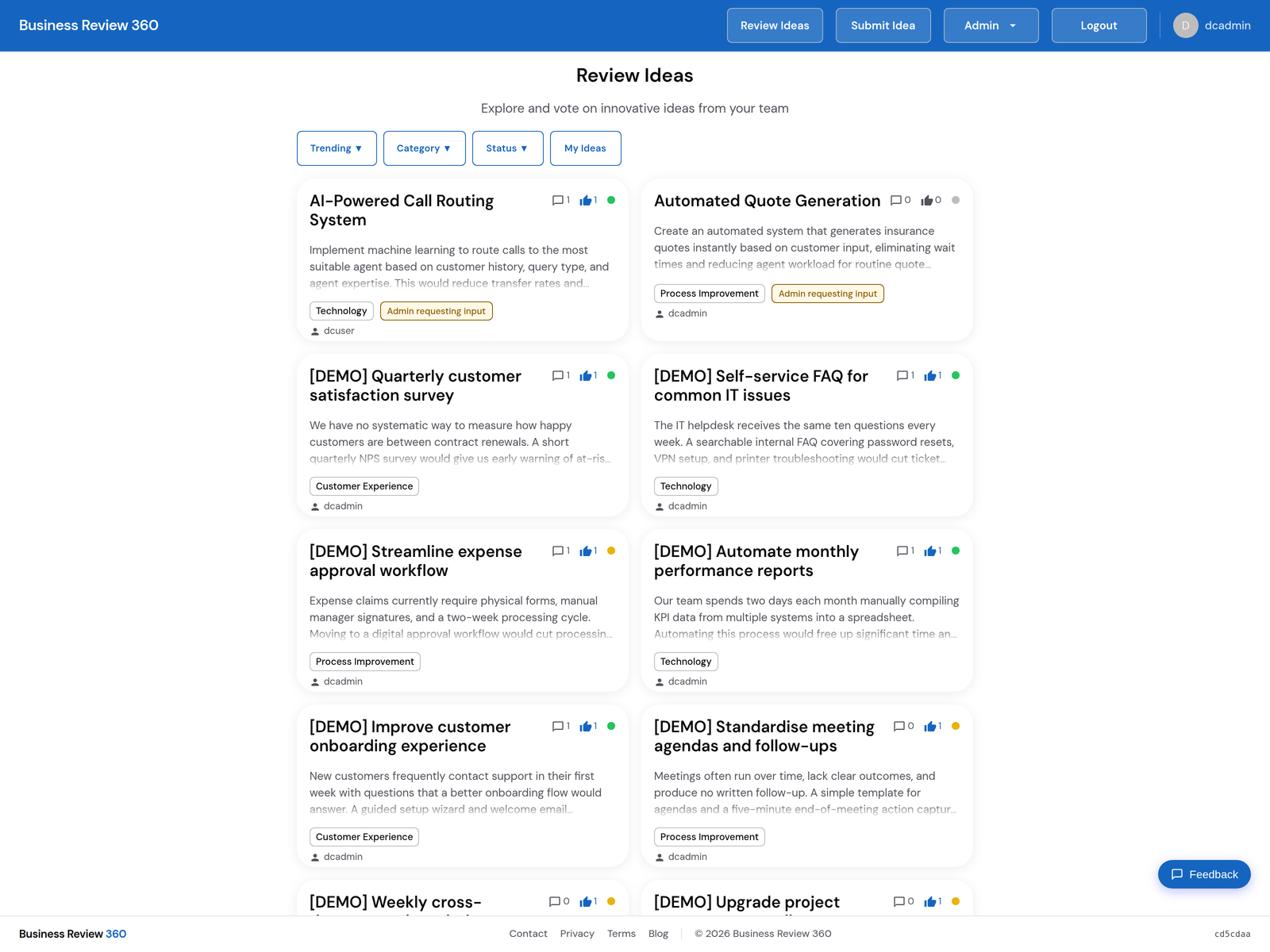This screenshot has height=952, width=1270.
Task: Expand the Admin menu in header
Action: point(991,25)
